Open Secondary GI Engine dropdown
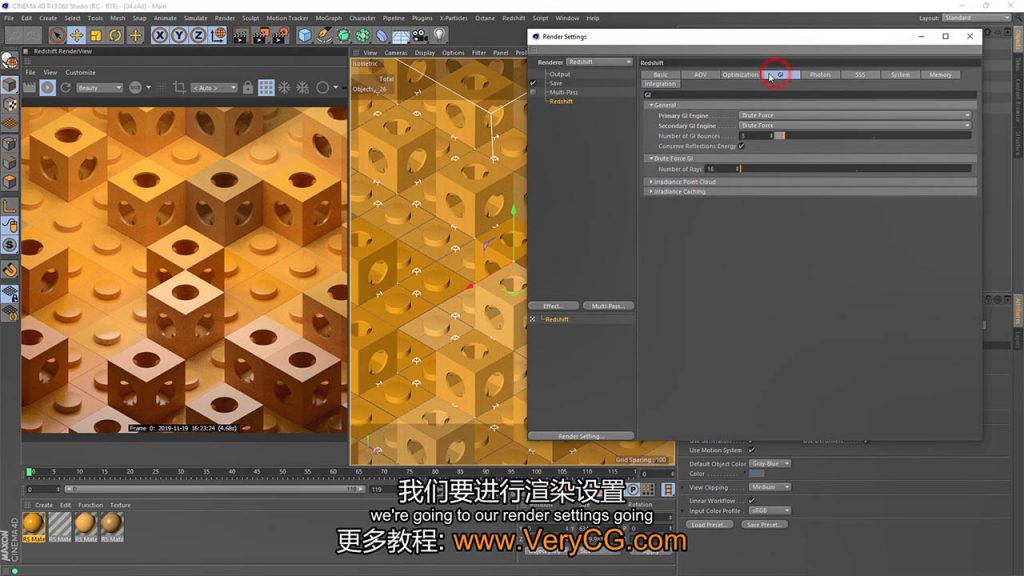Viewport: 1024px width, 576px height. (x=855, y=125)
